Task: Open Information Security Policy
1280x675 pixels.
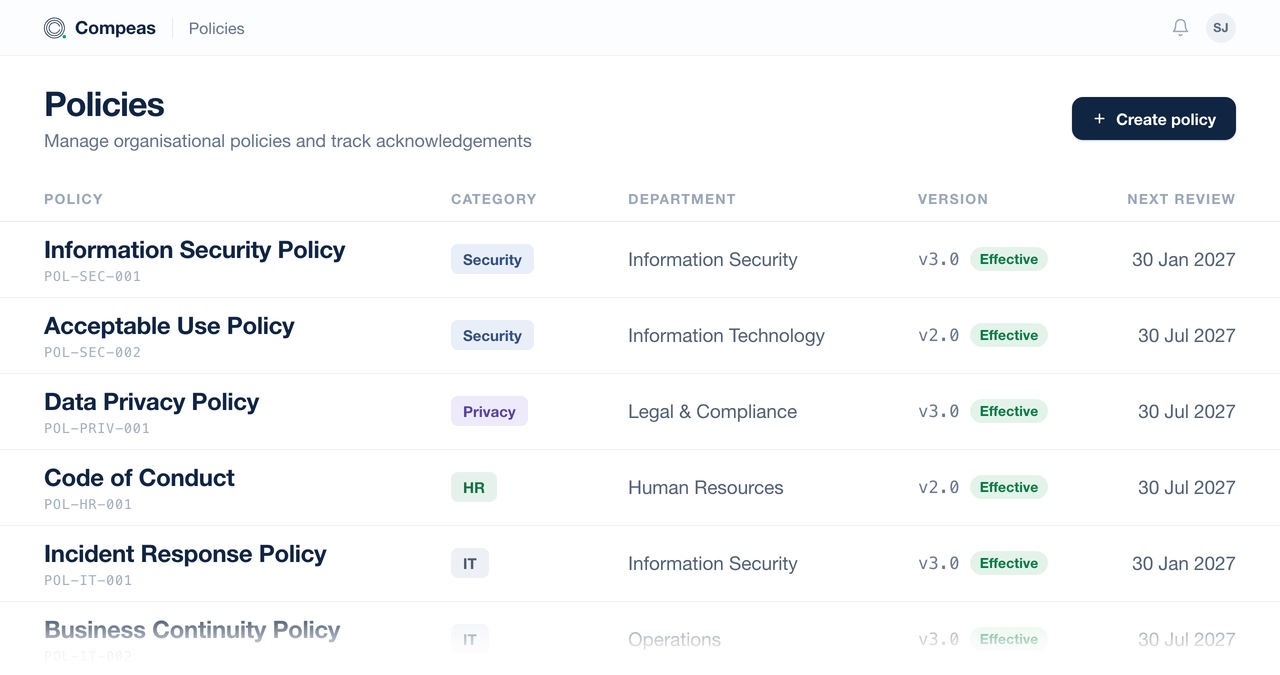Action: [x=195, y=250]
